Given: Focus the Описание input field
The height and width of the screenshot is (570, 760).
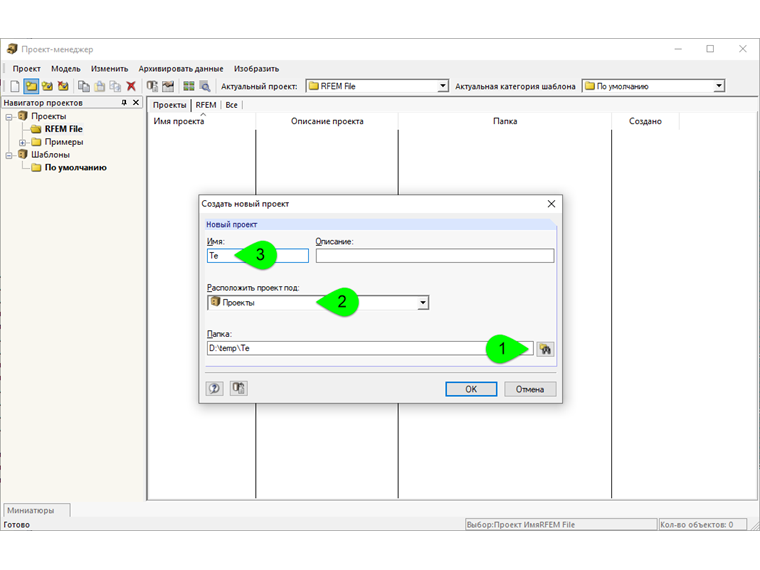Looking at the screenshot, I should (x=435, y=255).
